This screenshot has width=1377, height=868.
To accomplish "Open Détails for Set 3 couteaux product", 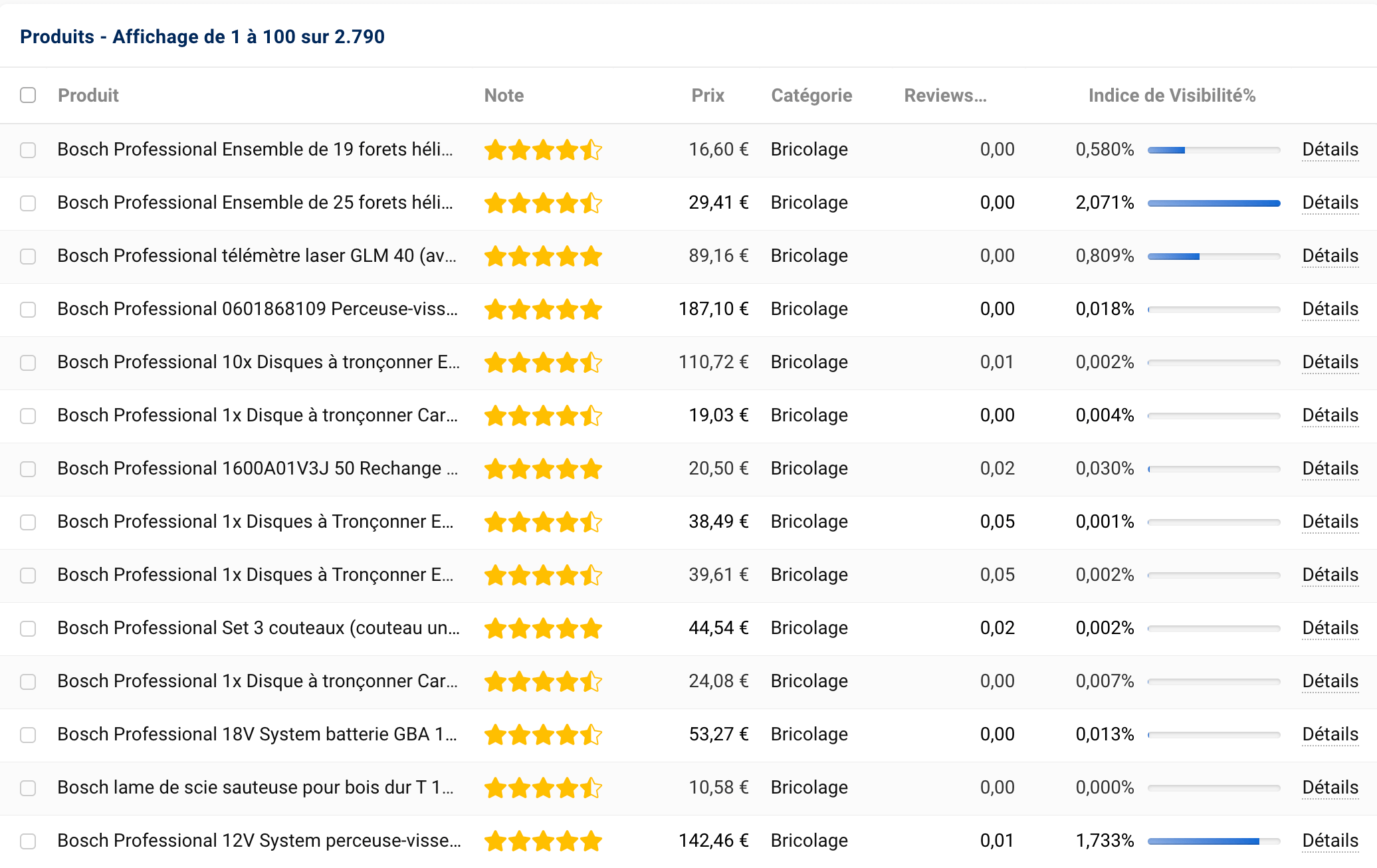I will click(x=1330, y=628).
